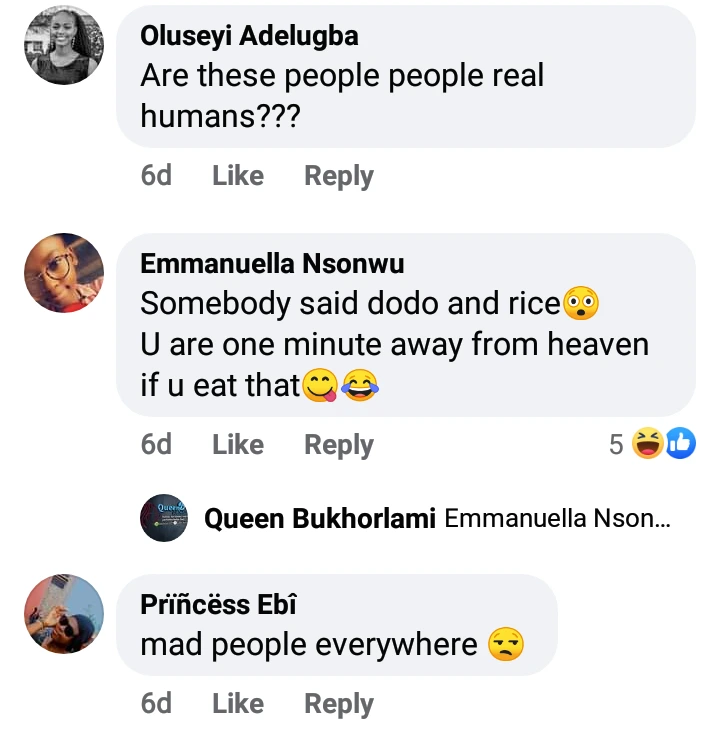
Task: Open Prïñcëss Ebî's profile name link
Action: click(219, 605)
